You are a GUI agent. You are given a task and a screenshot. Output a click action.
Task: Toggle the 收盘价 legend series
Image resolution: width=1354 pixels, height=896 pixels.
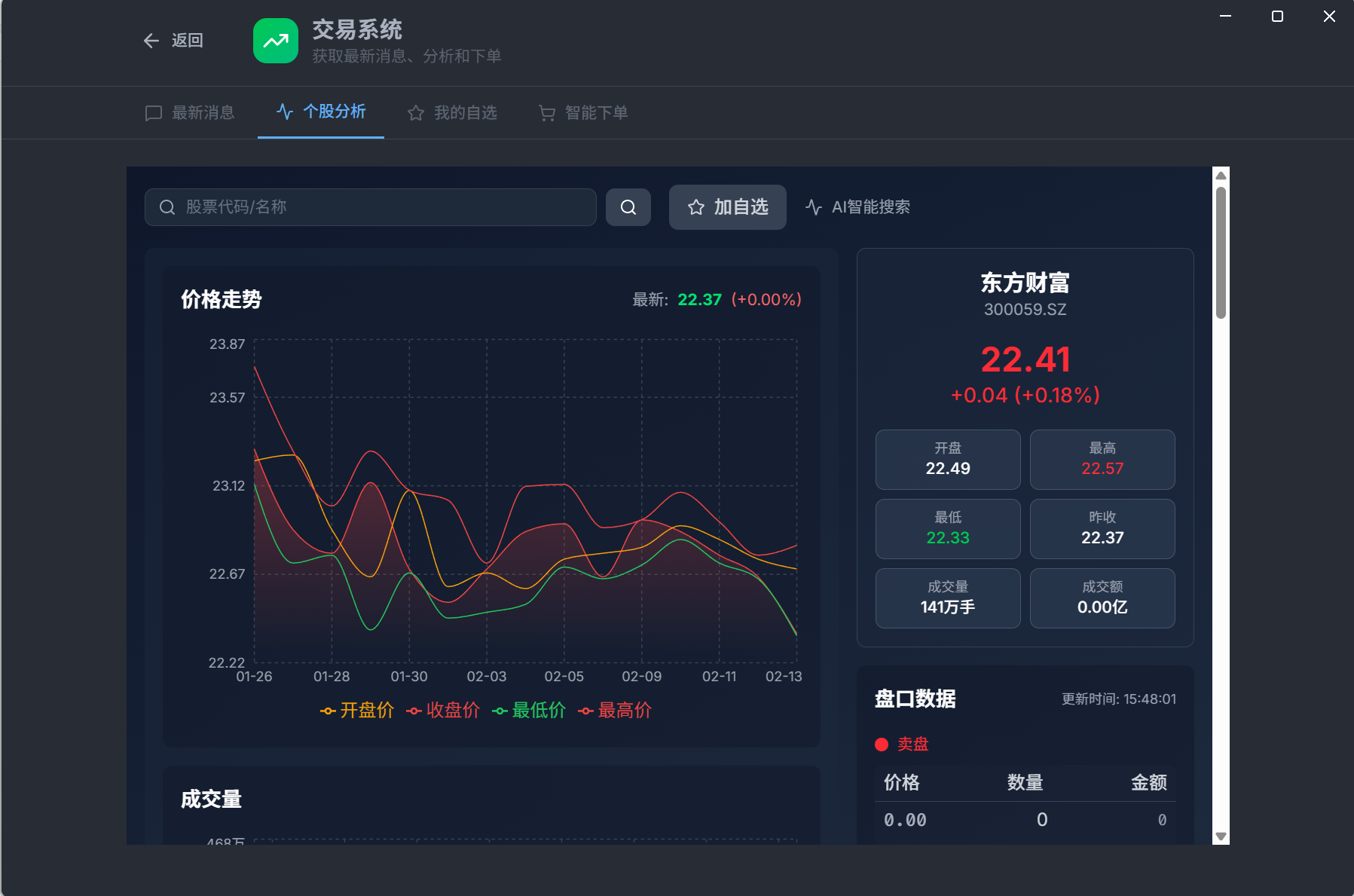443,711
